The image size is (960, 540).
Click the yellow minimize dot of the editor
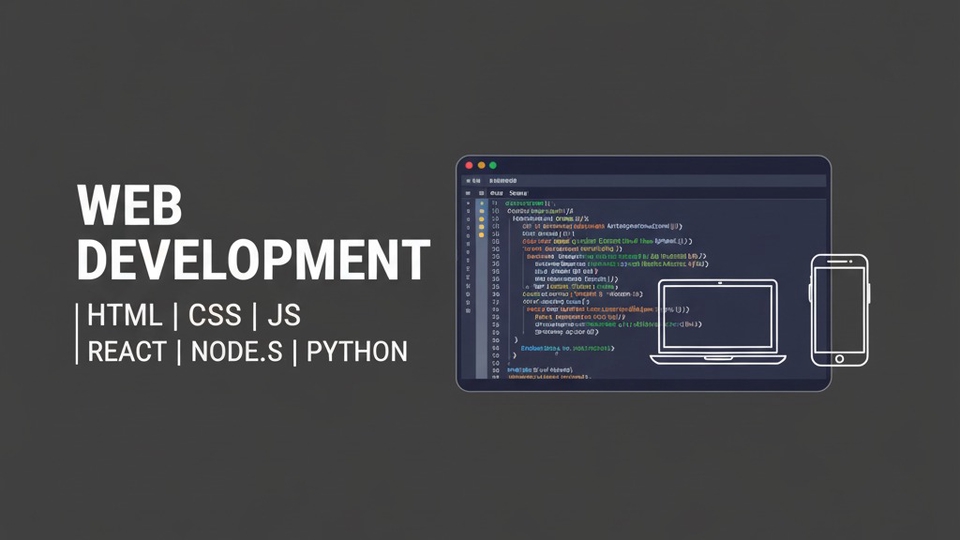[481, 165]
